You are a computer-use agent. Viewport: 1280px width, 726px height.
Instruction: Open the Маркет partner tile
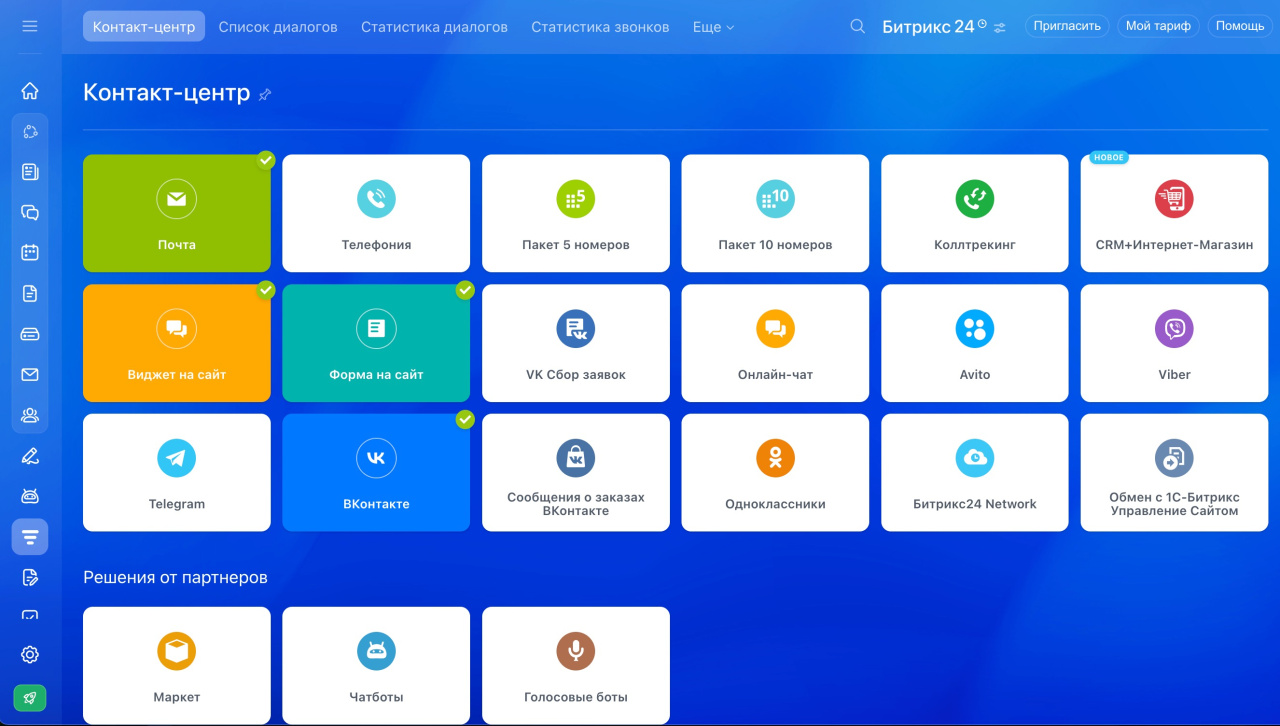point(177,665)
